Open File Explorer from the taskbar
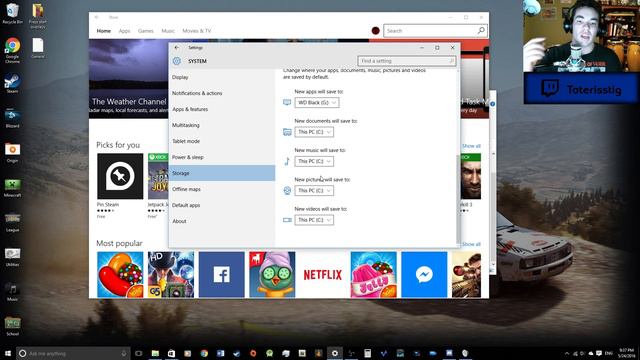 click(155, 353)
